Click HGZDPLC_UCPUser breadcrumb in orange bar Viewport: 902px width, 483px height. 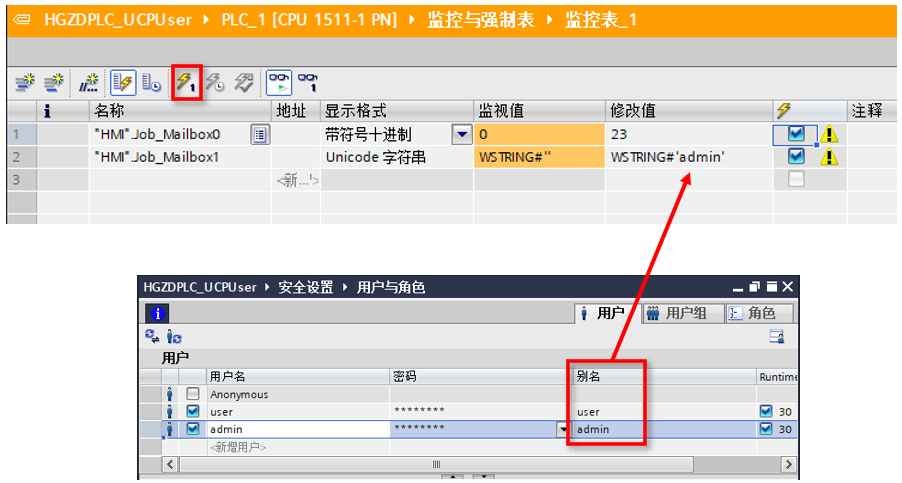click(118, 20)
